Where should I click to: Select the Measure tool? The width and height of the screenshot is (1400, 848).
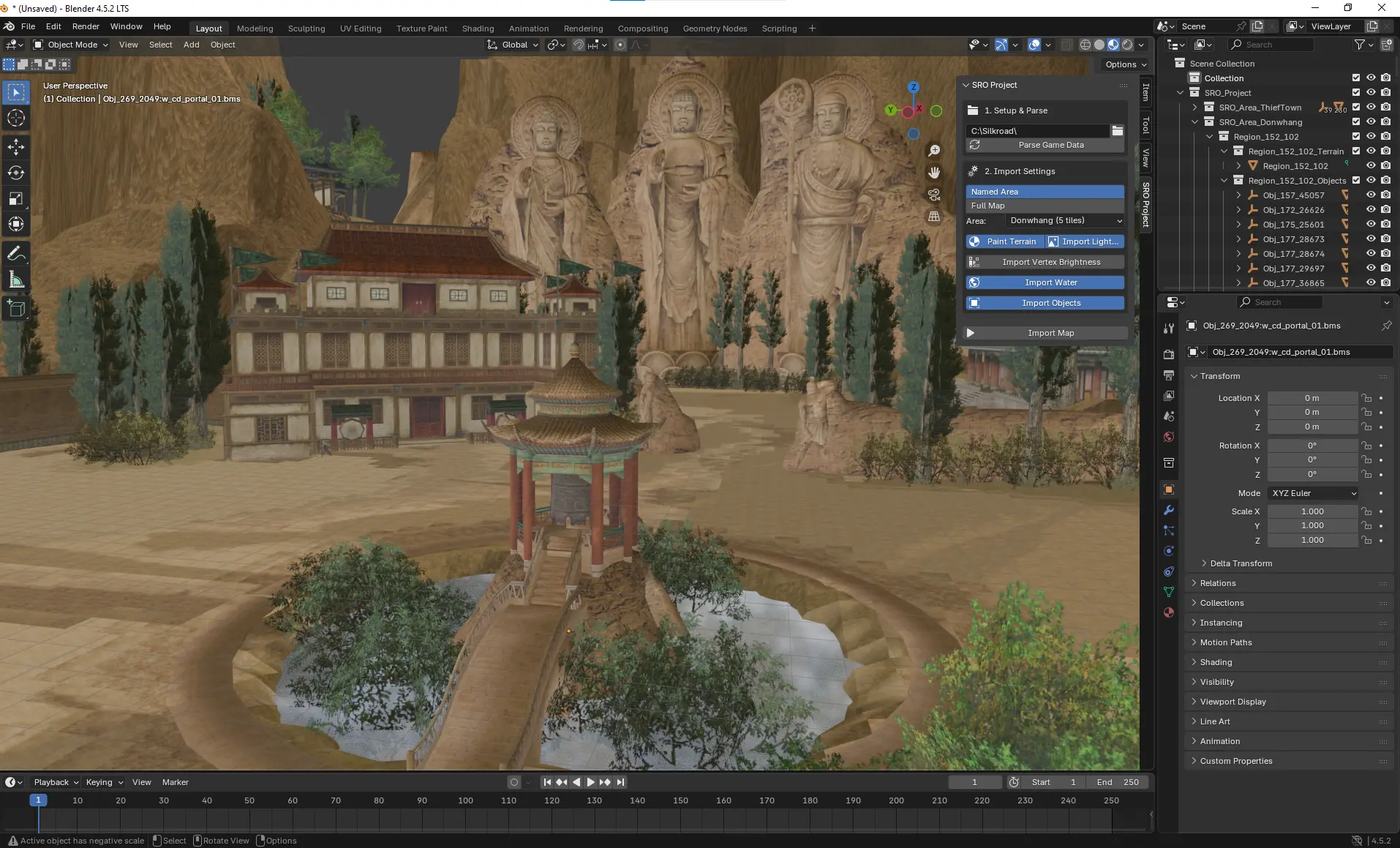[x=16, y=279]
